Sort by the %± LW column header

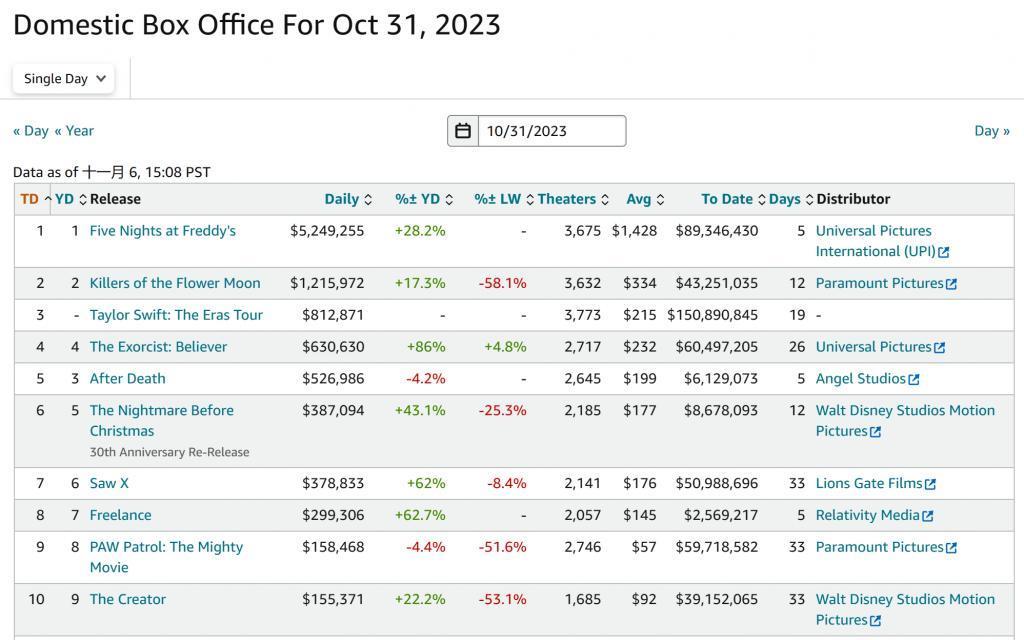tap(497, 199)
